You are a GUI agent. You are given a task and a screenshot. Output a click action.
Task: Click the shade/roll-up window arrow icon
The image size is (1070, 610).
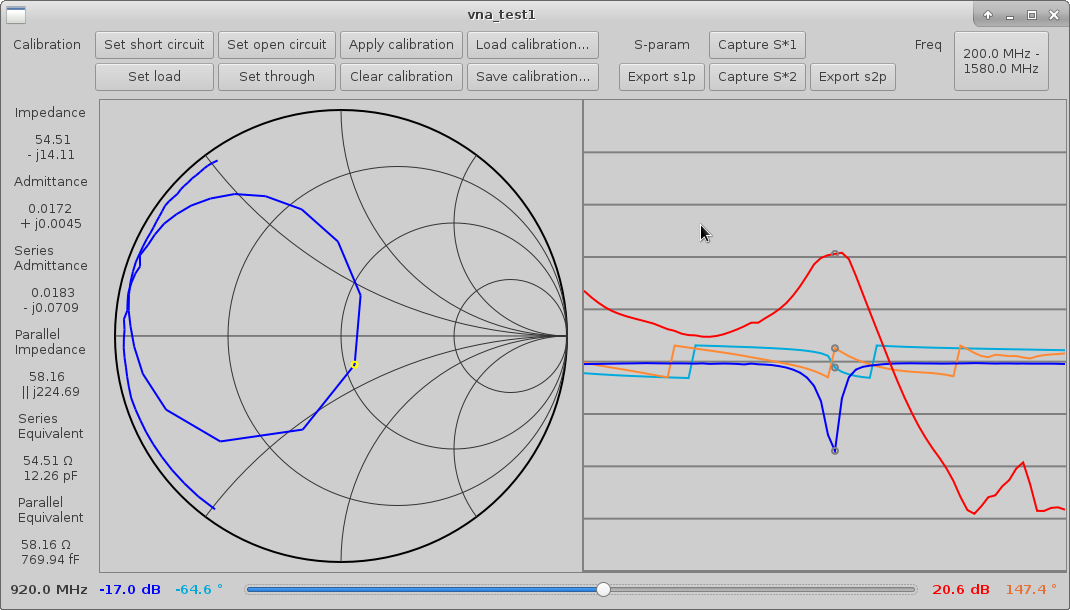click(x=987, y=15)
